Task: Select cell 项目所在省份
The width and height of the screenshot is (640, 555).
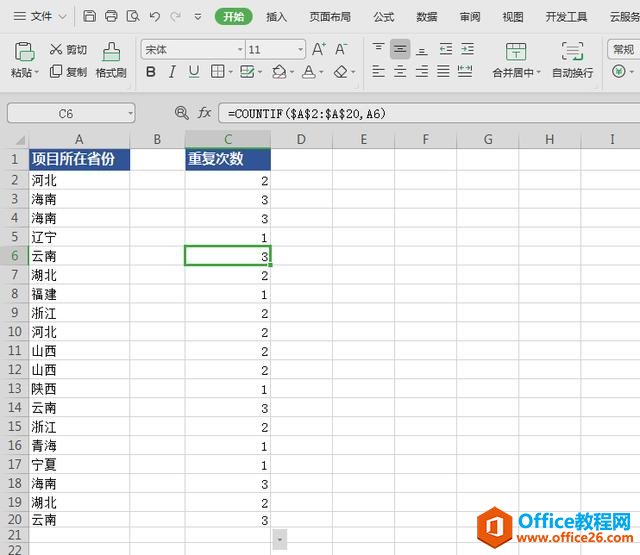Action: coord(79,159)
